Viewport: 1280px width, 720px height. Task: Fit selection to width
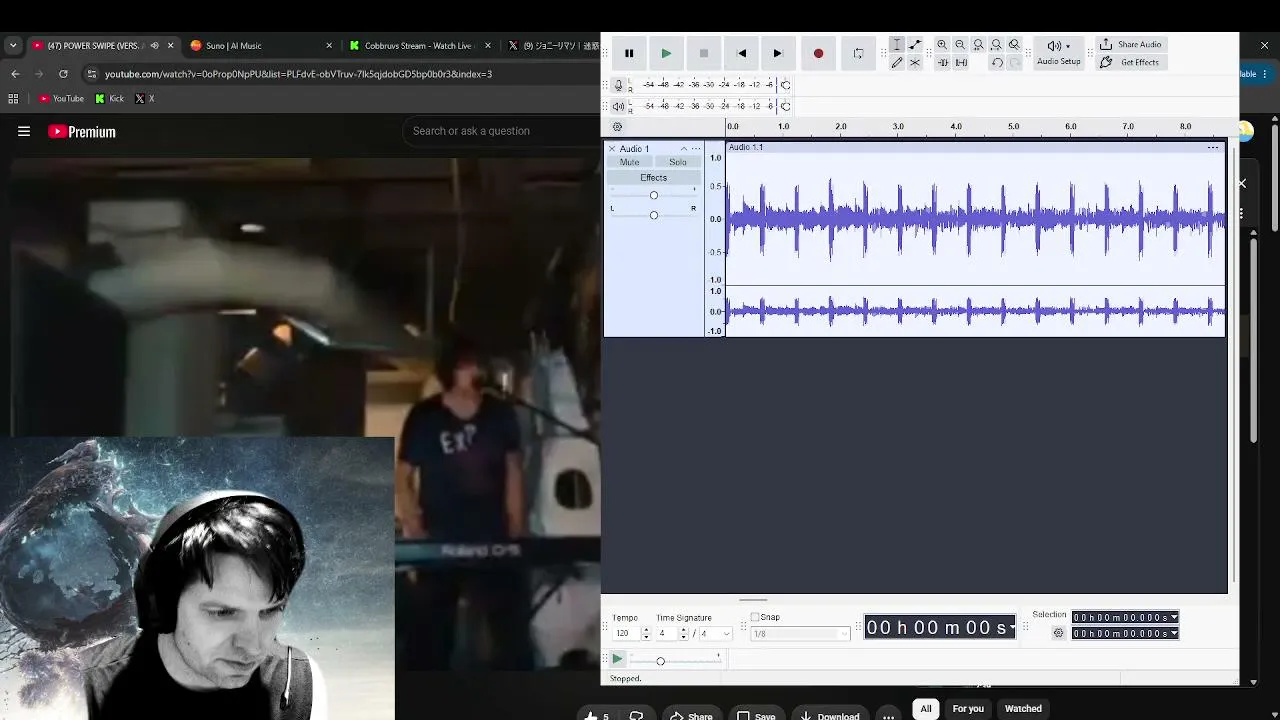pos(978,45)
